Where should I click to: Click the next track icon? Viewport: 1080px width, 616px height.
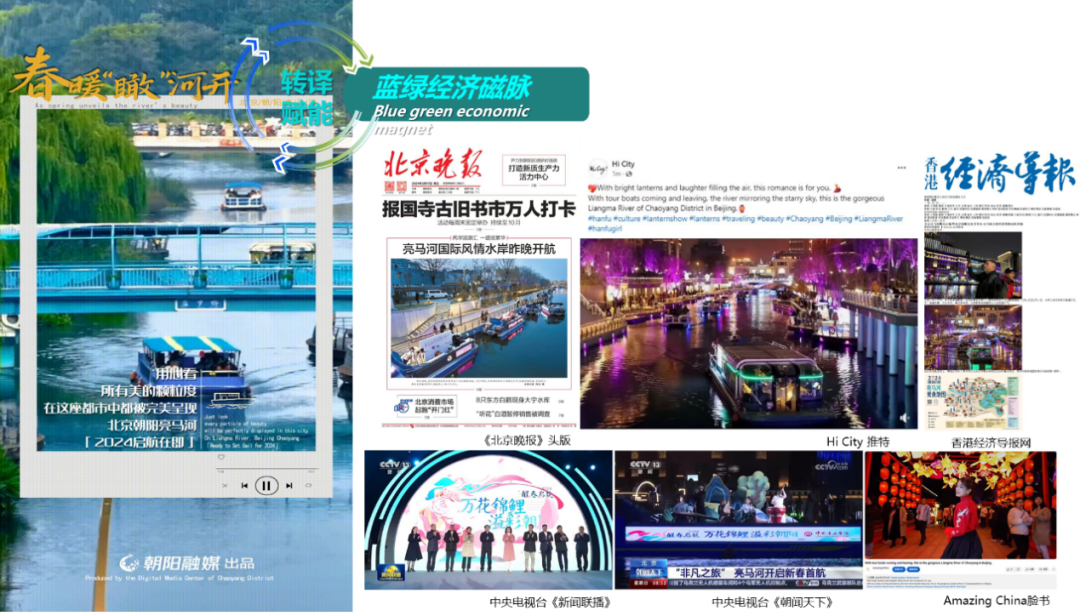pos(289,485)
